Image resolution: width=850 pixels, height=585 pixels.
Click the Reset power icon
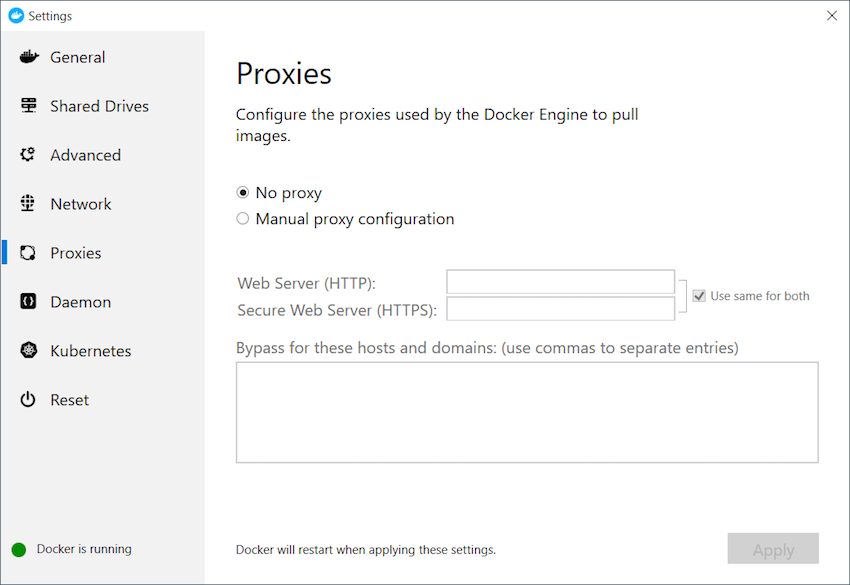(x=28, y=400)
